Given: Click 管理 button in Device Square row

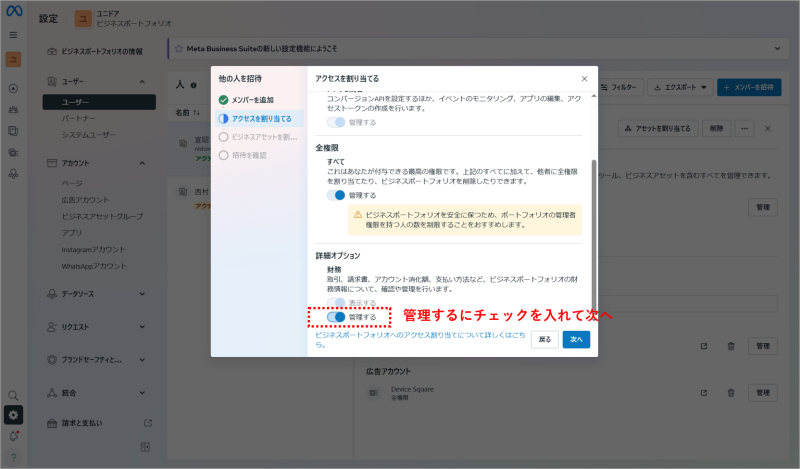Looking at the screenshot, I should click(763, 392).
